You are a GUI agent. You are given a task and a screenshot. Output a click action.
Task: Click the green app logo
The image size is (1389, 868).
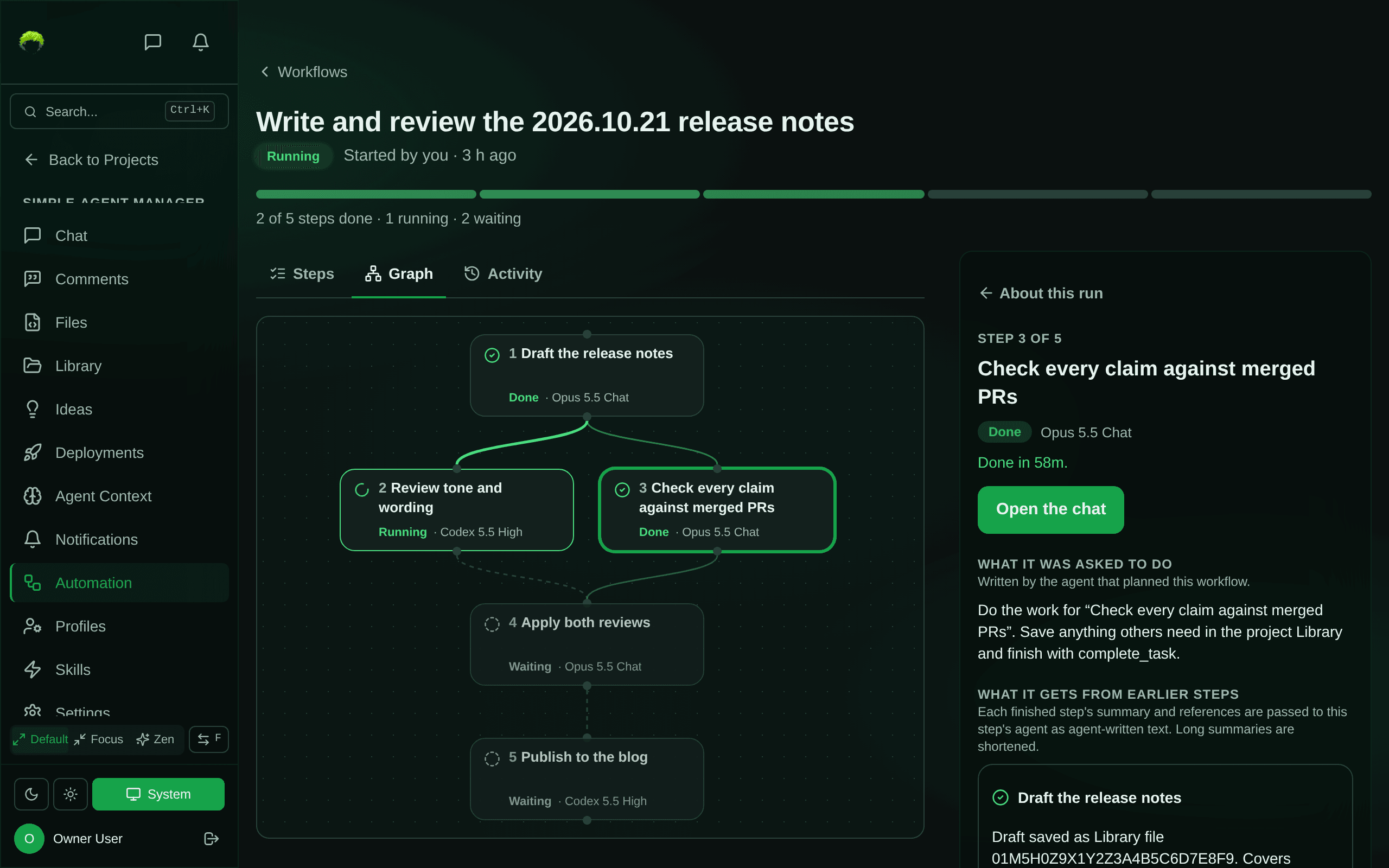click(x=31, y=42)
